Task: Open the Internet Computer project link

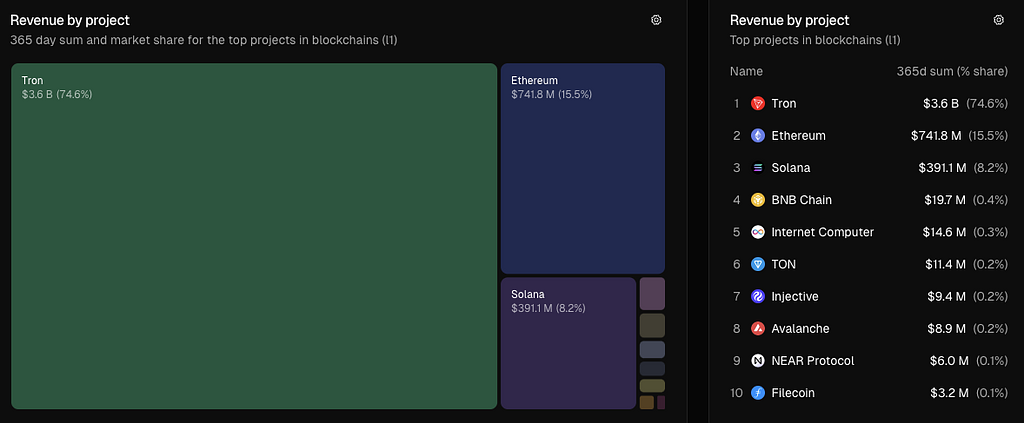Action: [x=822, y=232]
